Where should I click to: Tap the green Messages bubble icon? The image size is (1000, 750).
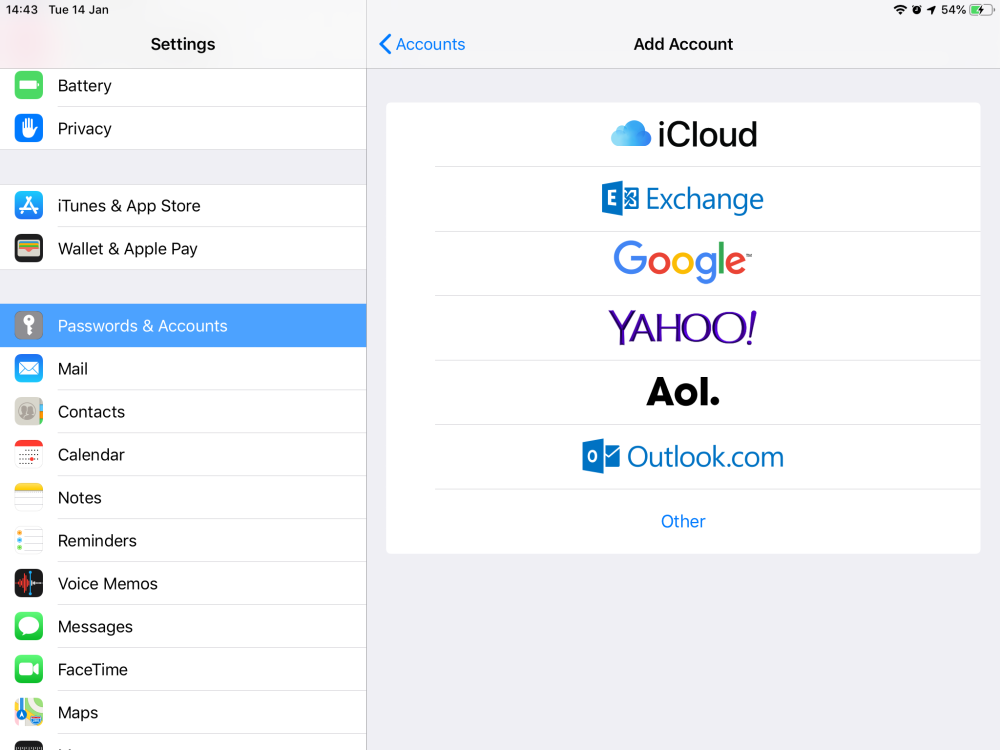[x=29, y=626]
